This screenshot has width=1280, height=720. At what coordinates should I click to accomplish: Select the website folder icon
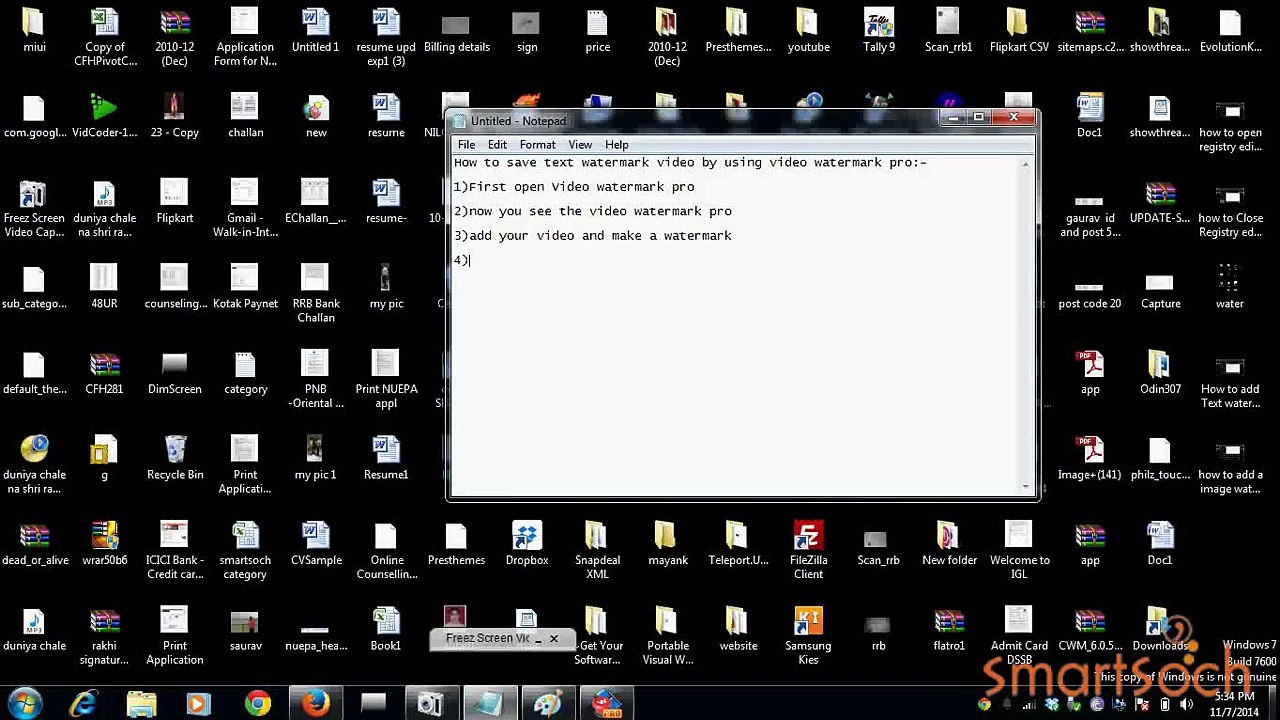point(738,629)
